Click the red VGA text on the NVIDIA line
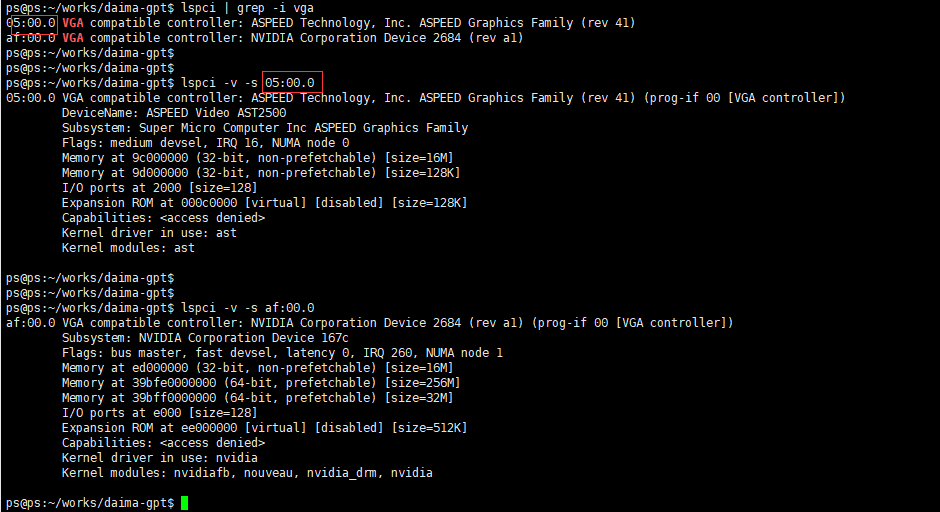 coord(73,38)
